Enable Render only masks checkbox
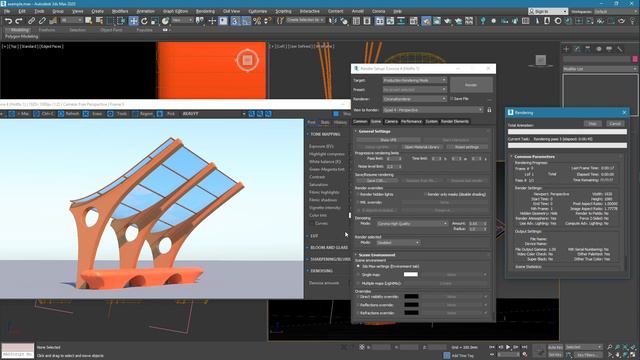The width and height of the screenshot is (640, 360). [x=425, y=194]
